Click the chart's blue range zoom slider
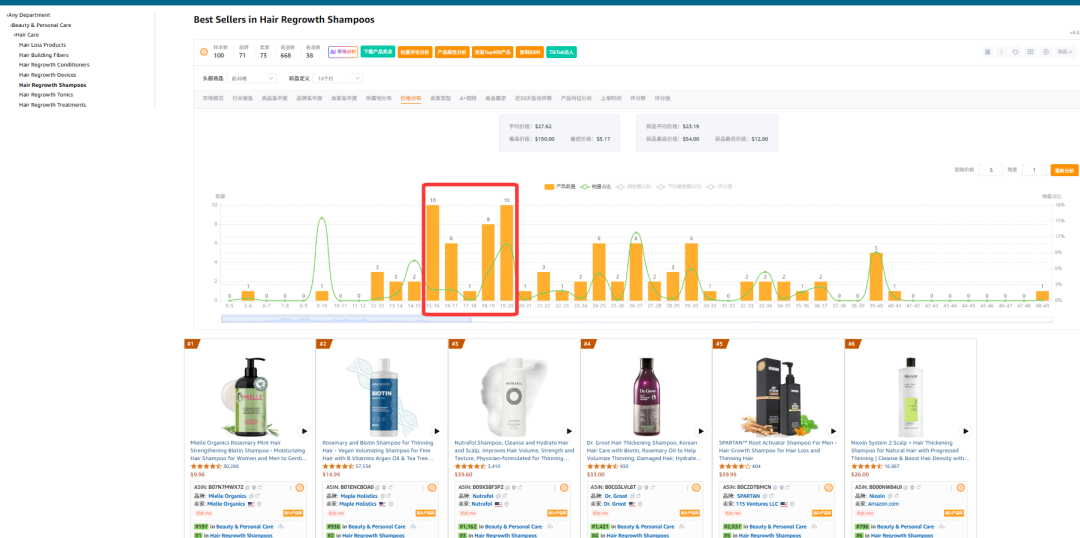Image resolution: width=1080 pixels, height=538 pixels. click(346, 319)
